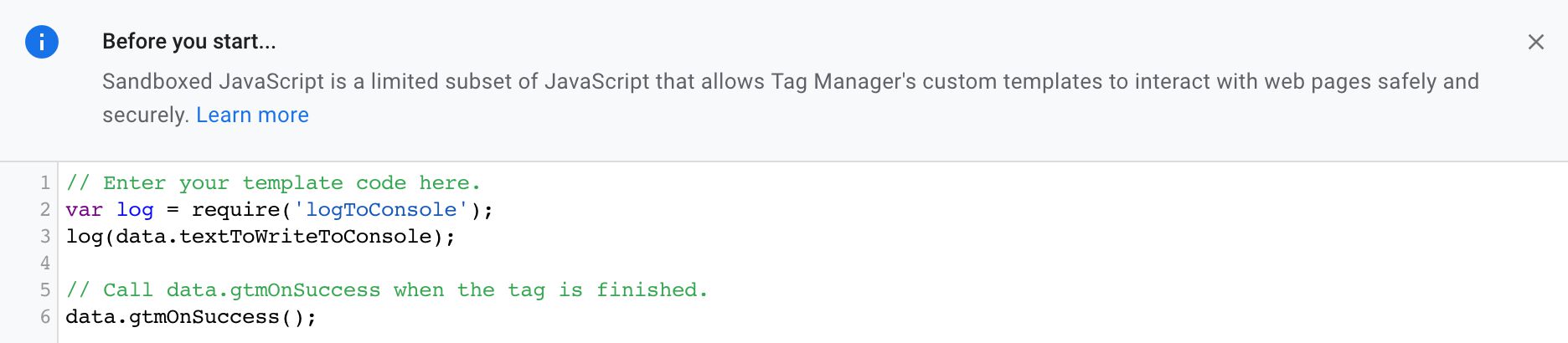Click the var keyword in code
Screen dimensions: 1568x343
click(x=84, y=210)
